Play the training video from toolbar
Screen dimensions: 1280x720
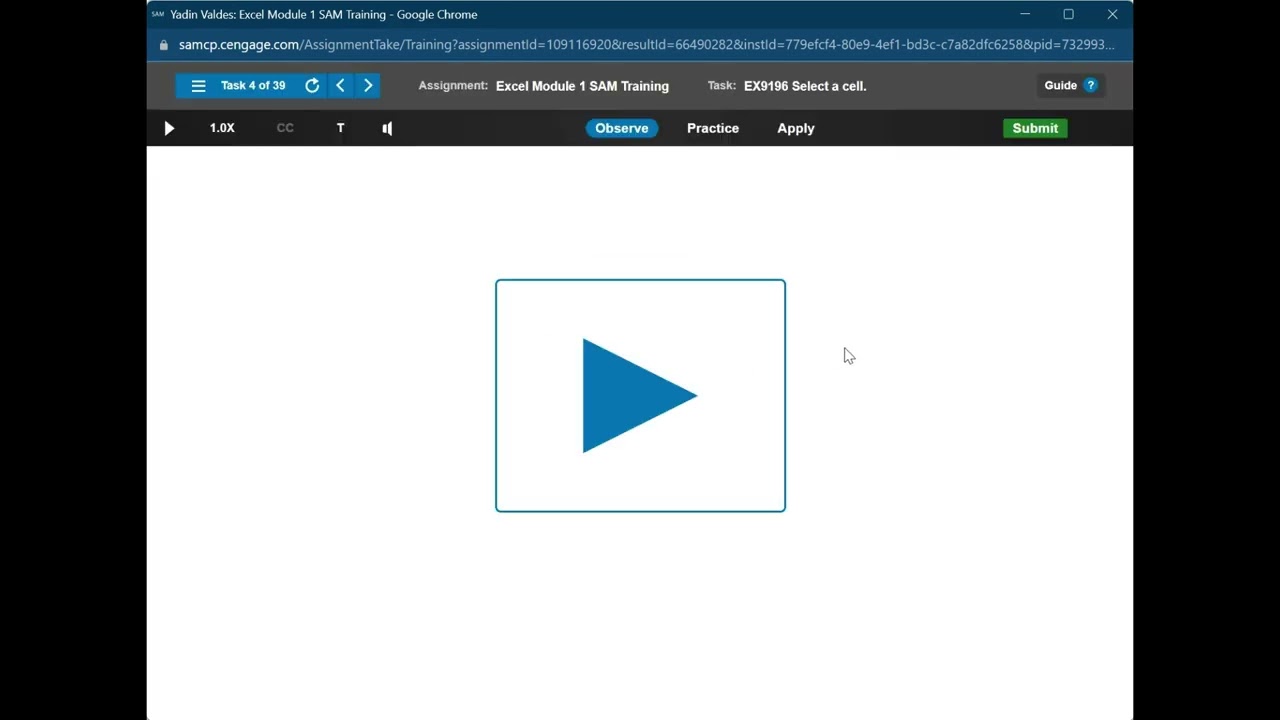169,128
